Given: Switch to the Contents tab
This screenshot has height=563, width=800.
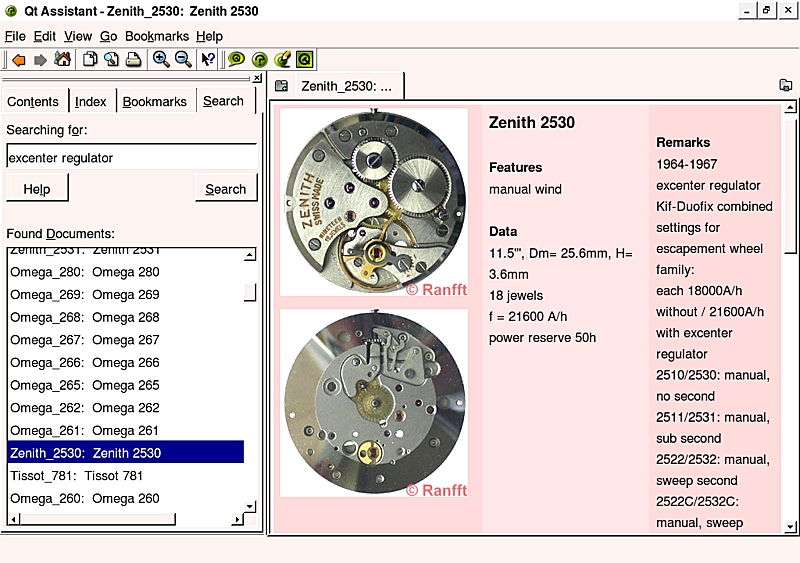Looking at the screenshot, I should point(33,102).
